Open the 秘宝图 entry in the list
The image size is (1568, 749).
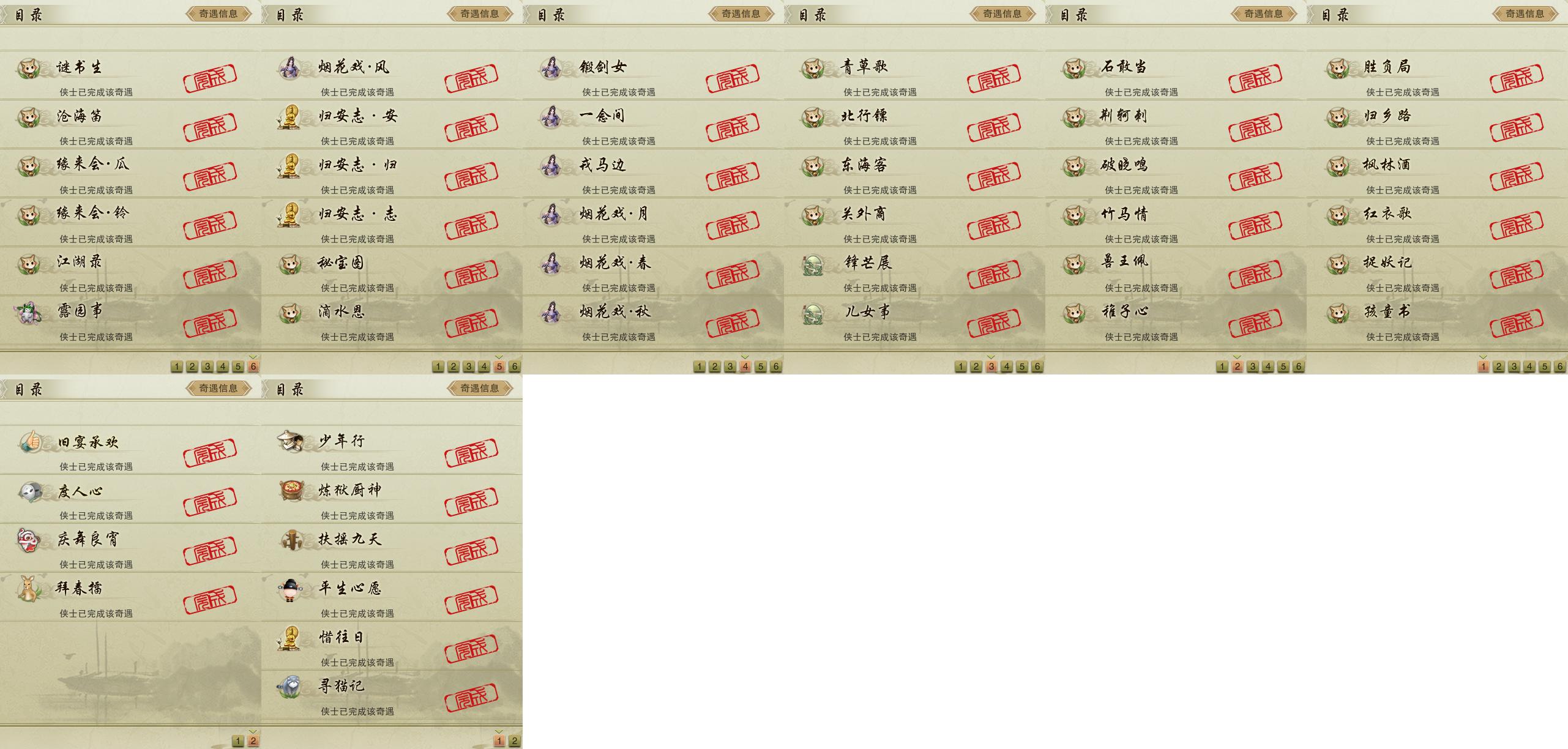[x=392, y=271]
